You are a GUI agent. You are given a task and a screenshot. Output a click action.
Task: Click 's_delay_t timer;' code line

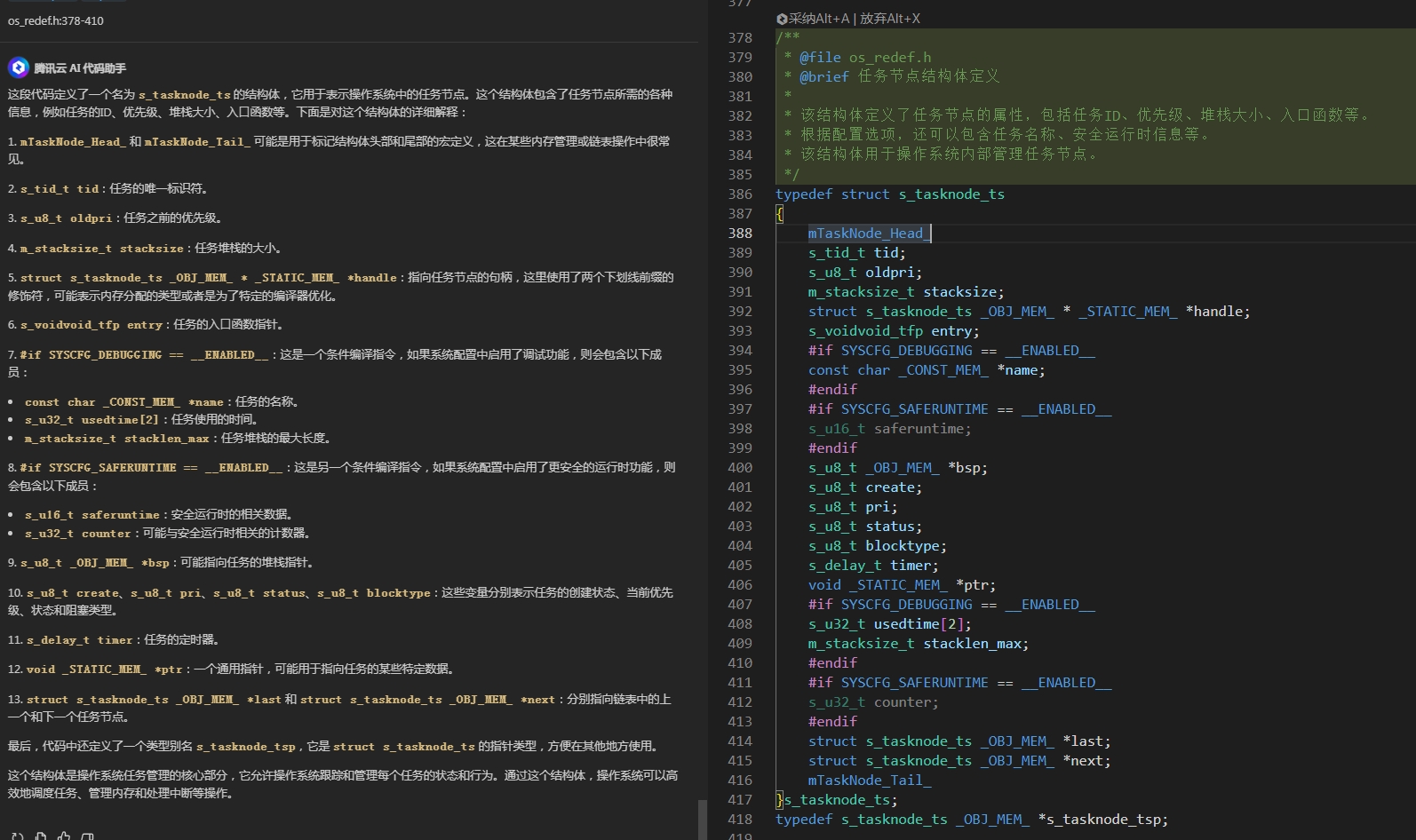click(873, 566)
